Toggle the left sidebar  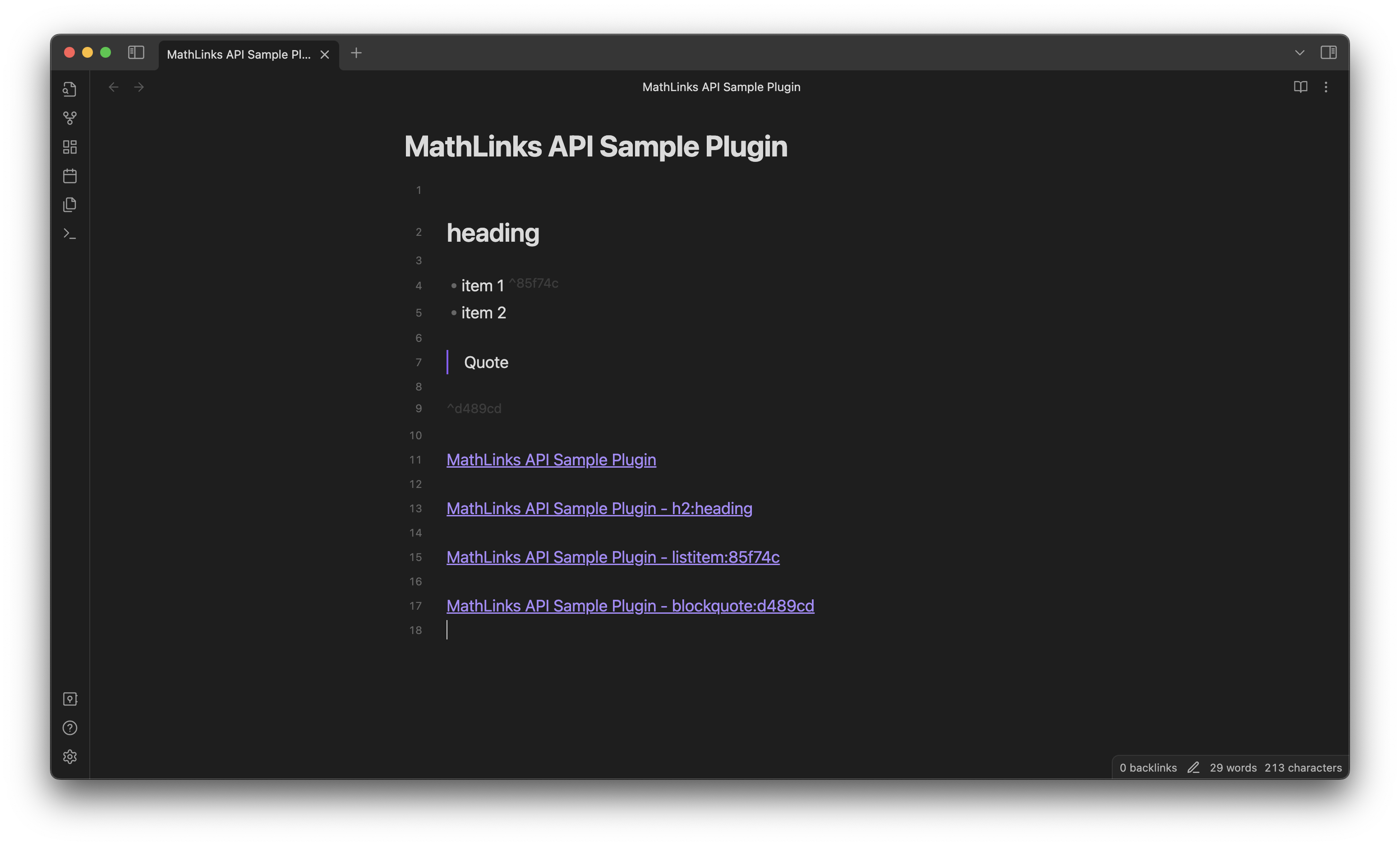(x=136, y=52)
